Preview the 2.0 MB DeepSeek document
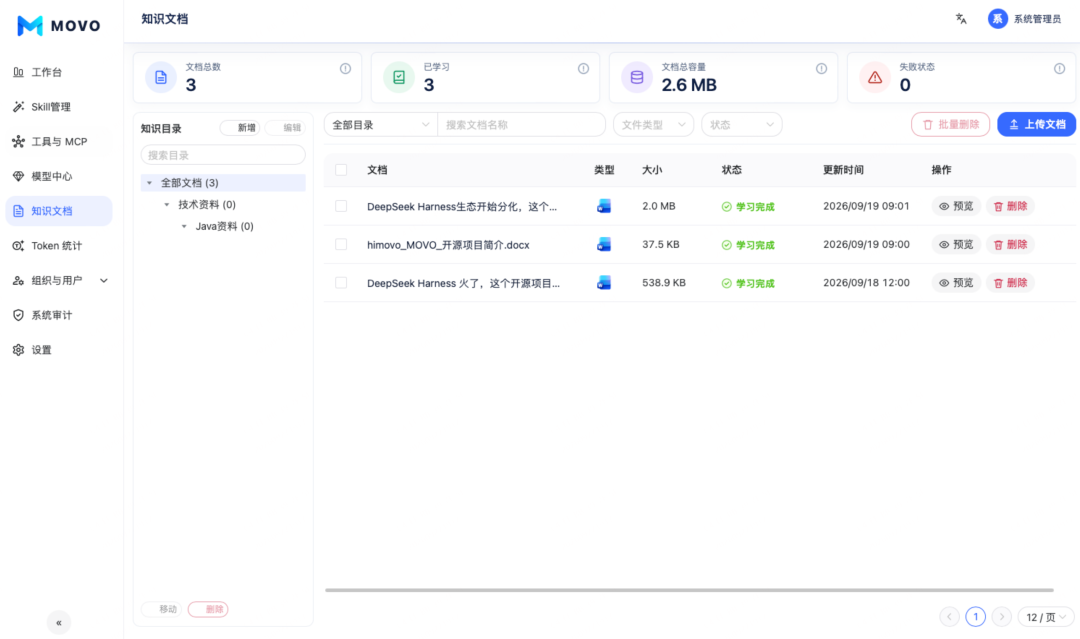Image resolution: width=1080 pixels, height=639 pixels. pos(956,206)
